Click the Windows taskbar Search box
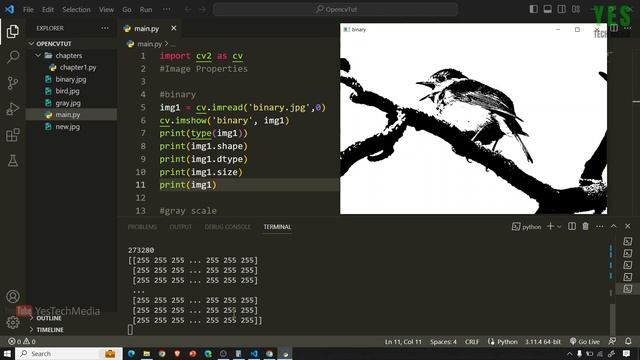The image size is (640, 360). tap(69, 353)
